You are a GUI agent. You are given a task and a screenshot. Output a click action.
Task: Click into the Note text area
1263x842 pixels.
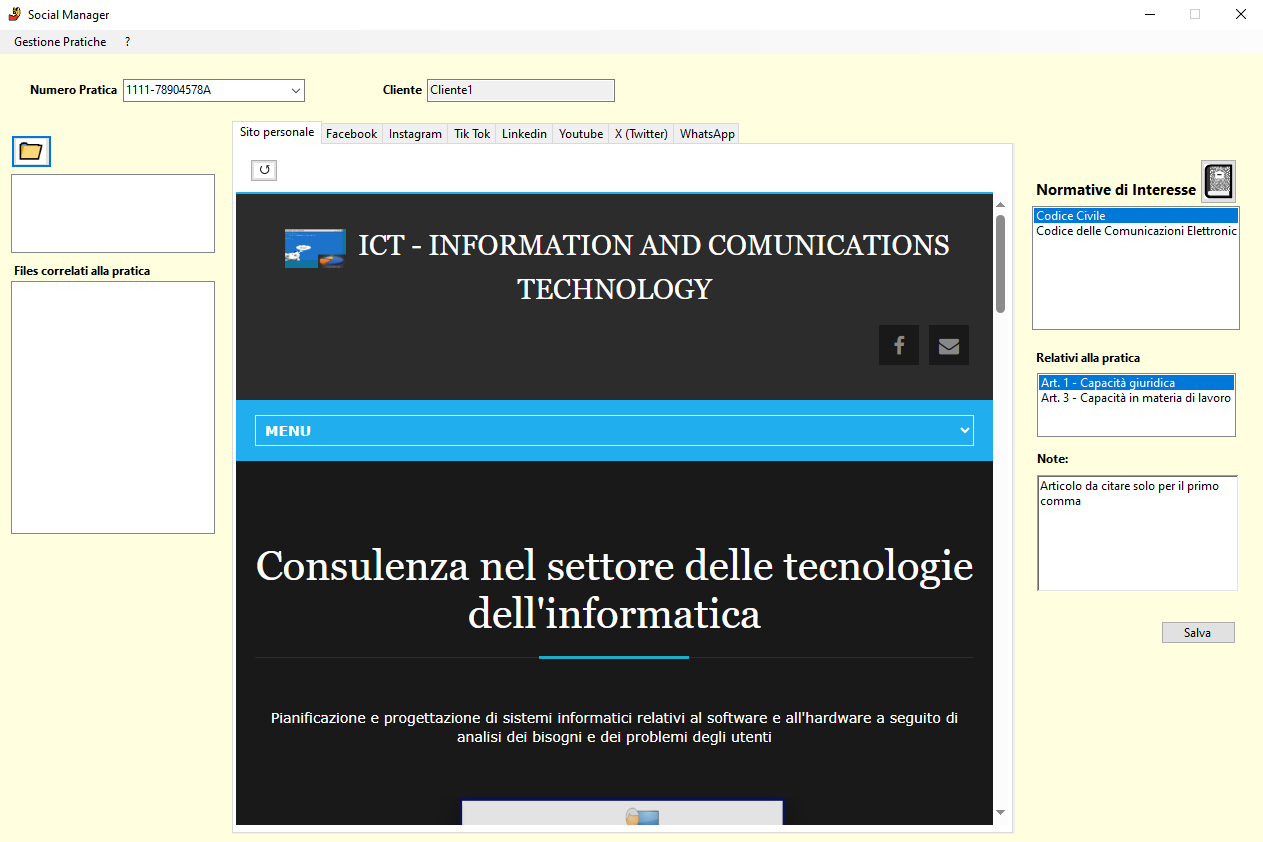1137,533
